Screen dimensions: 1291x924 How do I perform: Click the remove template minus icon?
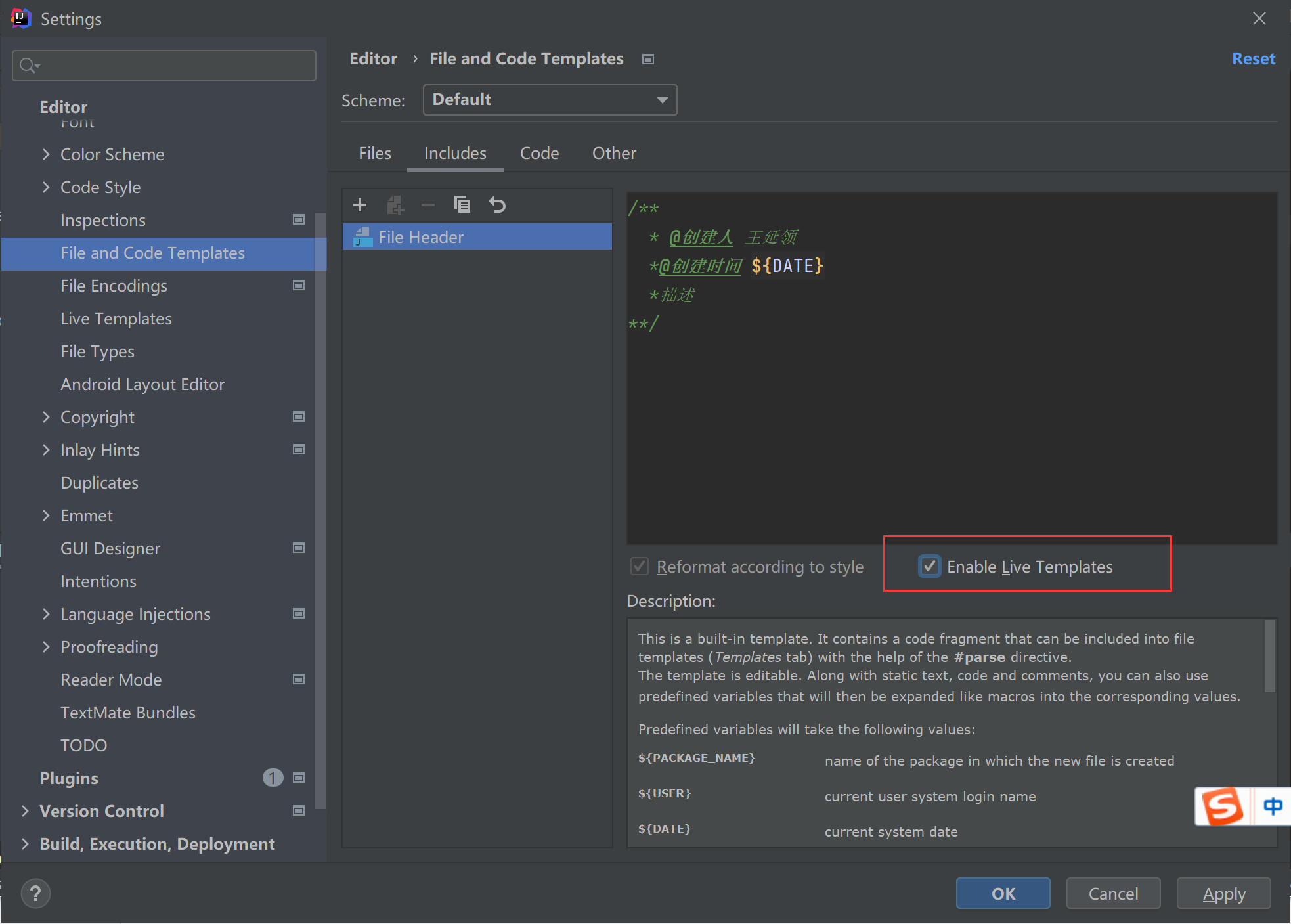point(428,205)
